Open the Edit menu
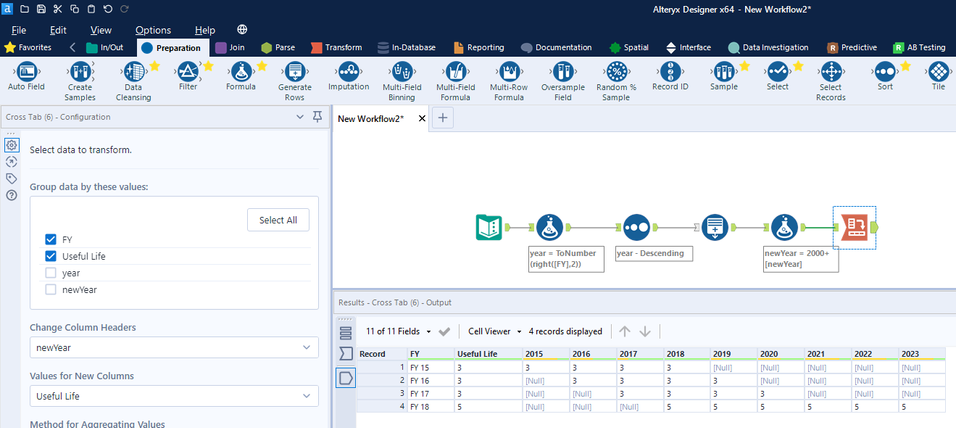956x428 pixels. [x=58, y=30]
